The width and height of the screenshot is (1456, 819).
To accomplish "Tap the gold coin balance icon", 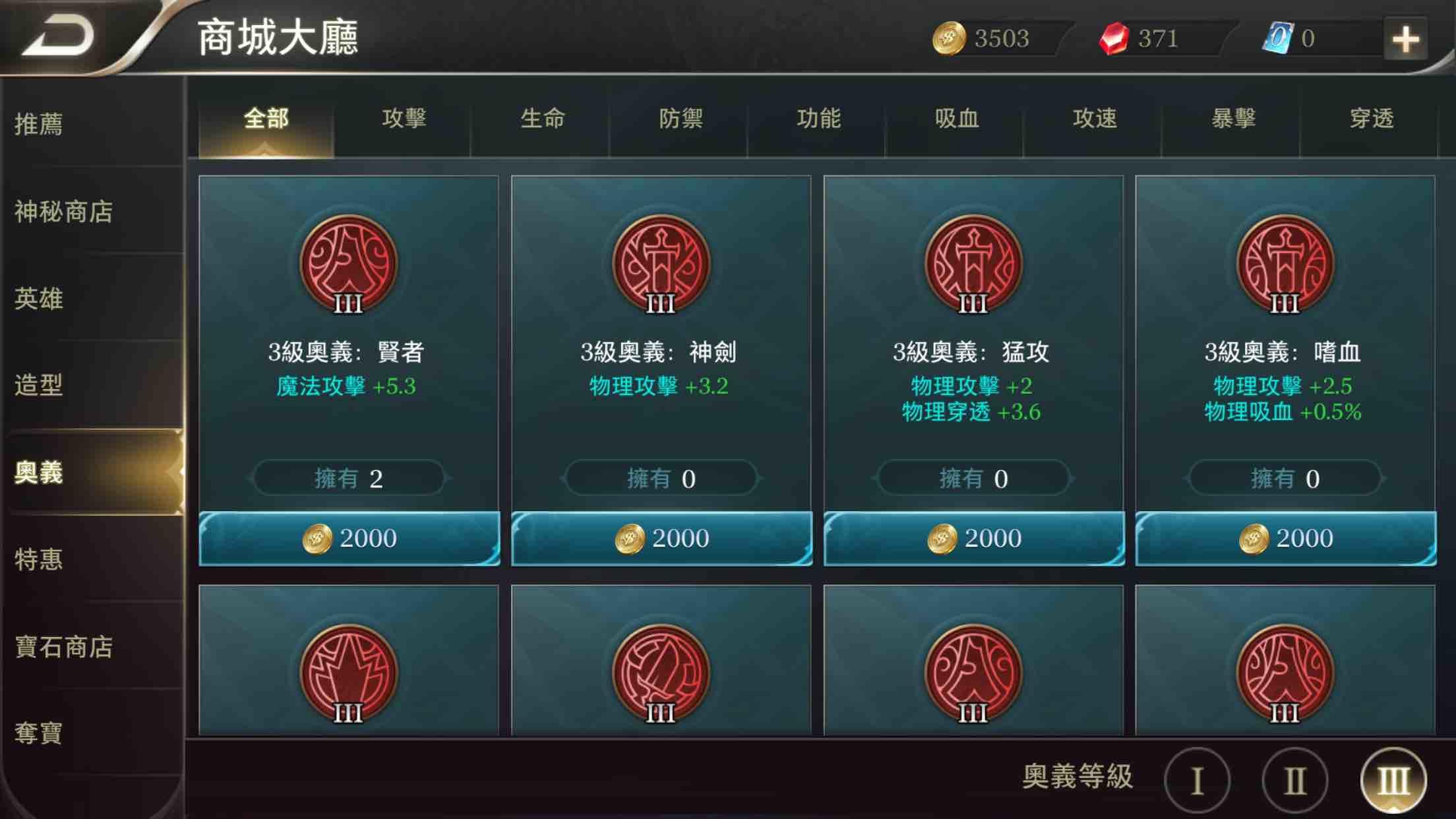I will (949, 38).
